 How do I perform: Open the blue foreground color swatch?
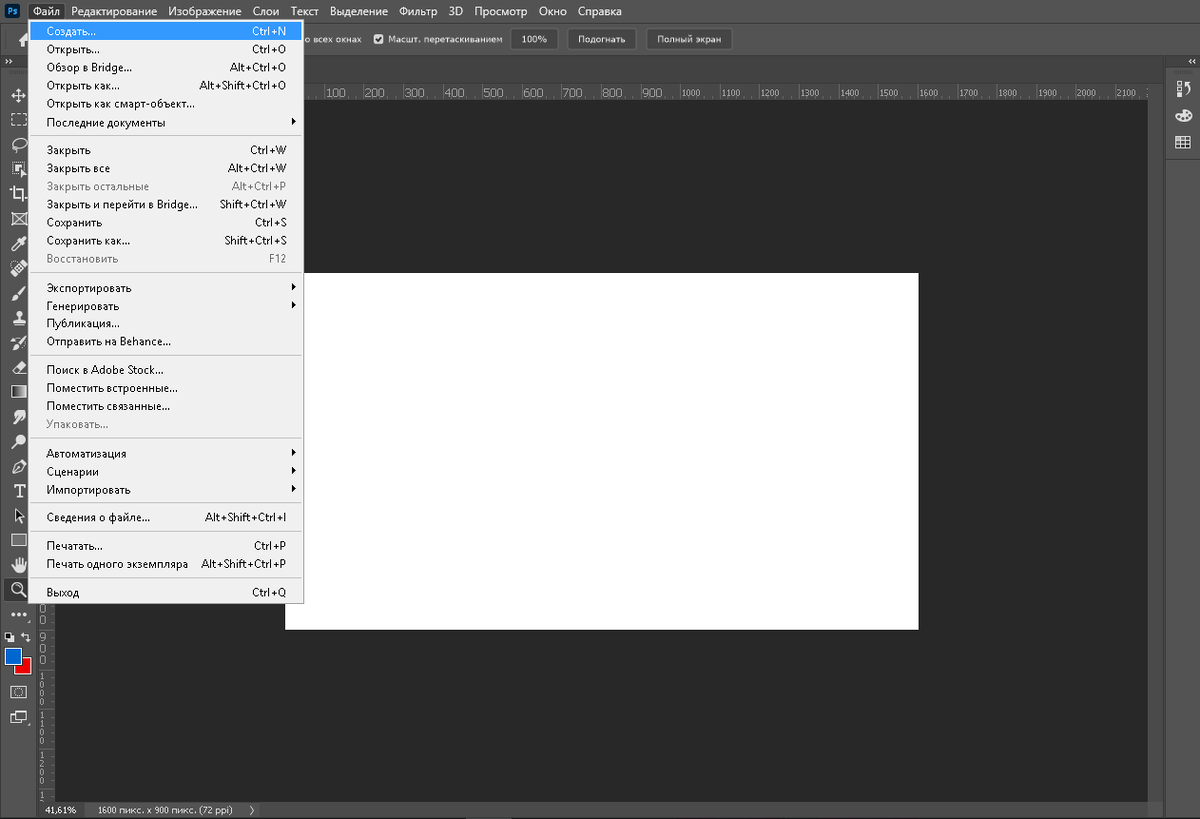[13, 656]
